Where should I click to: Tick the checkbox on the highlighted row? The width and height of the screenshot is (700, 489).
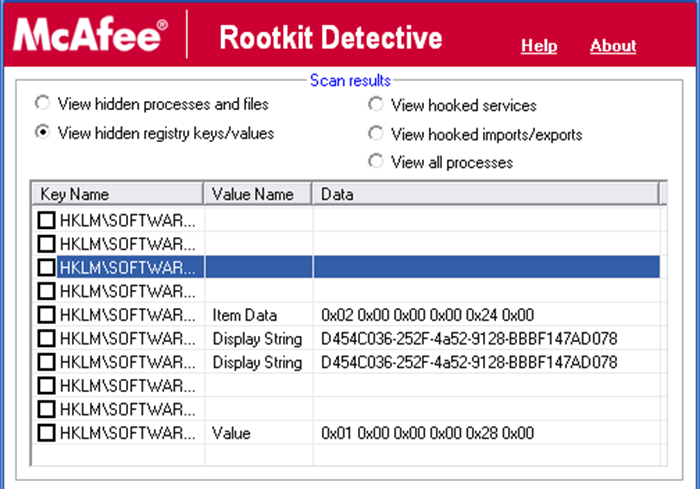pos(46,267)
